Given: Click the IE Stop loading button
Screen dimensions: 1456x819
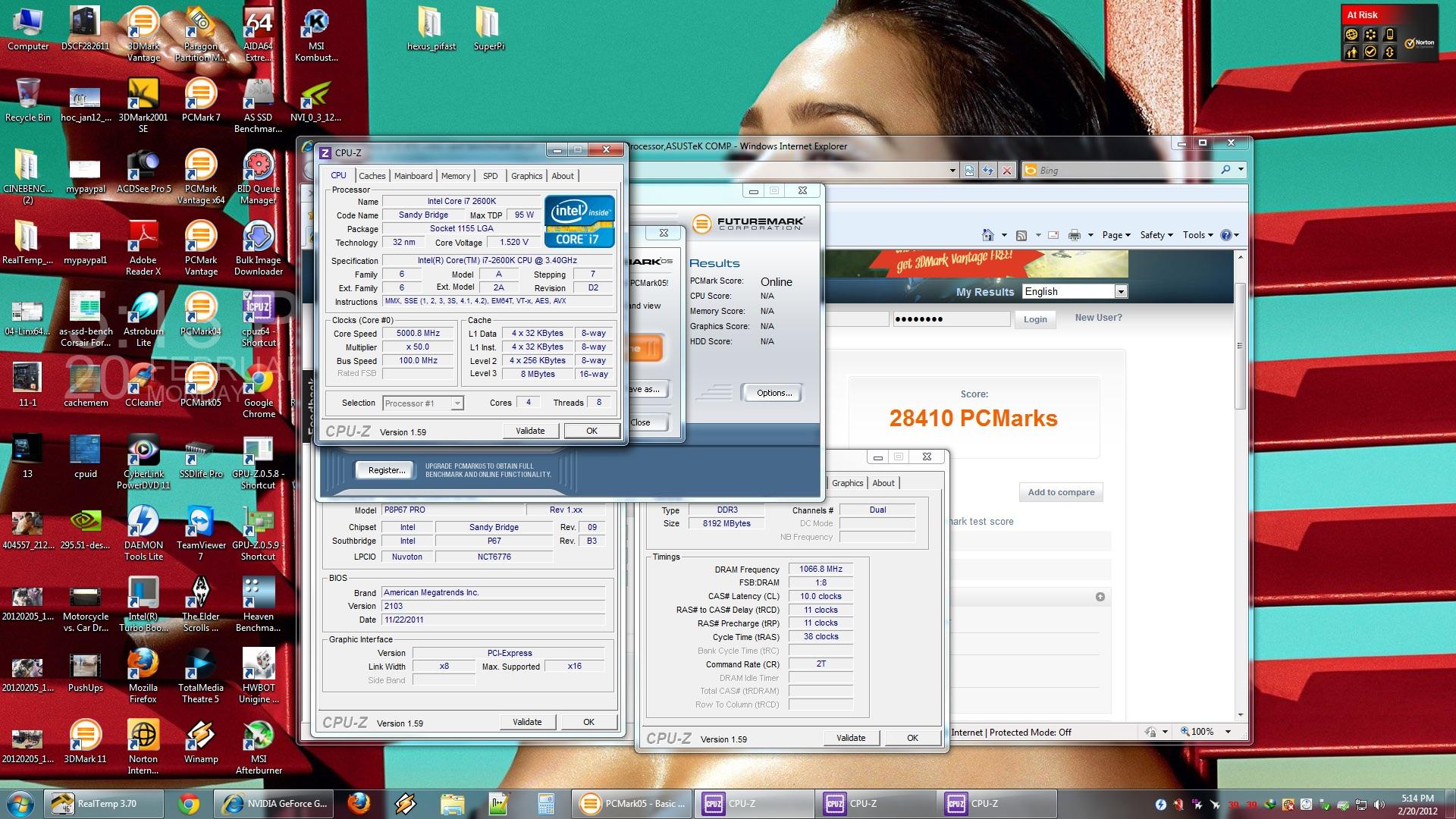Looking at the screenshot, I should click(x=1006, y=171).
